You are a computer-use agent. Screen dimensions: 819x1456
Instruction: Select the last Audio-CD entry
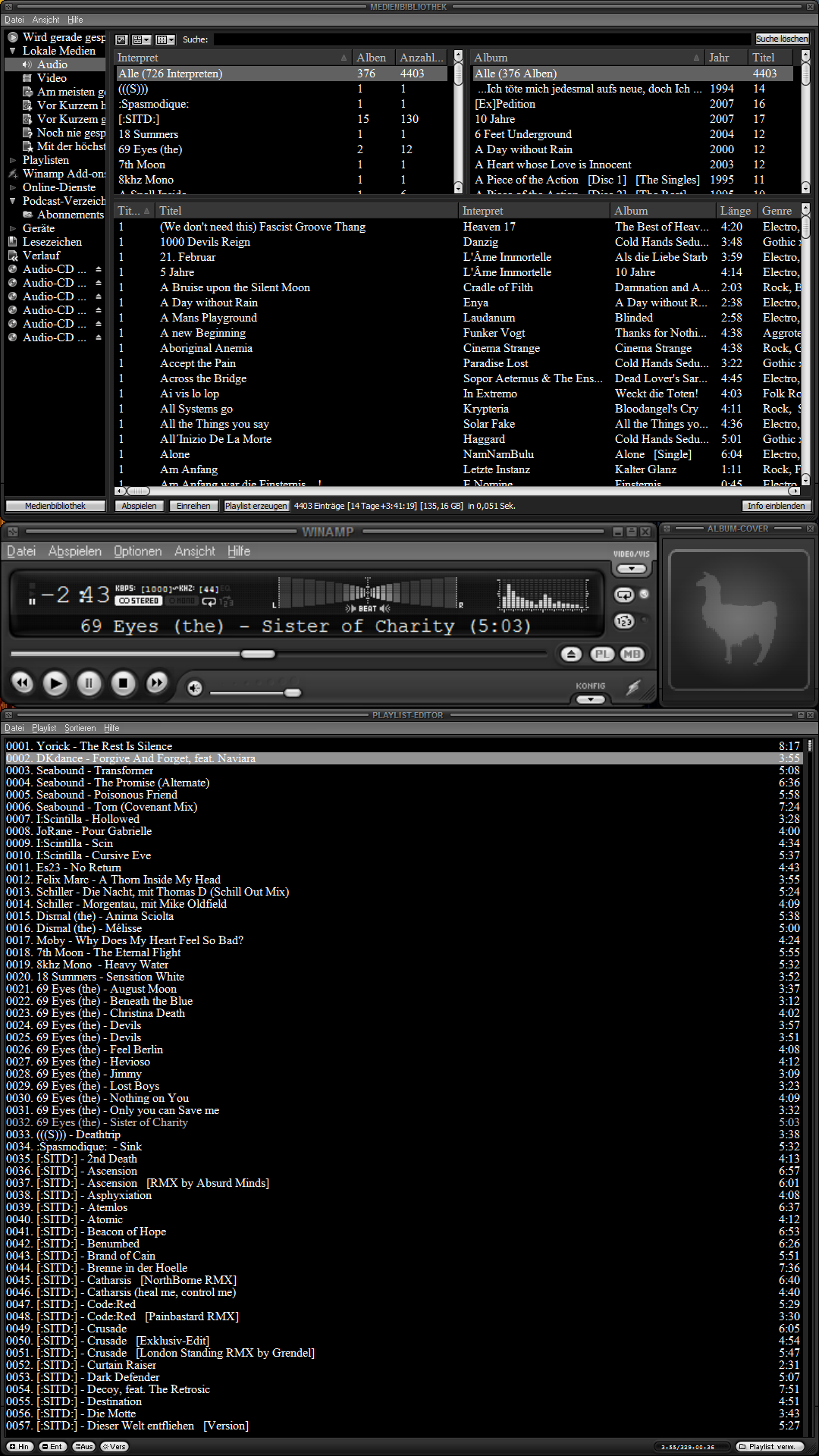coord(55,337)
